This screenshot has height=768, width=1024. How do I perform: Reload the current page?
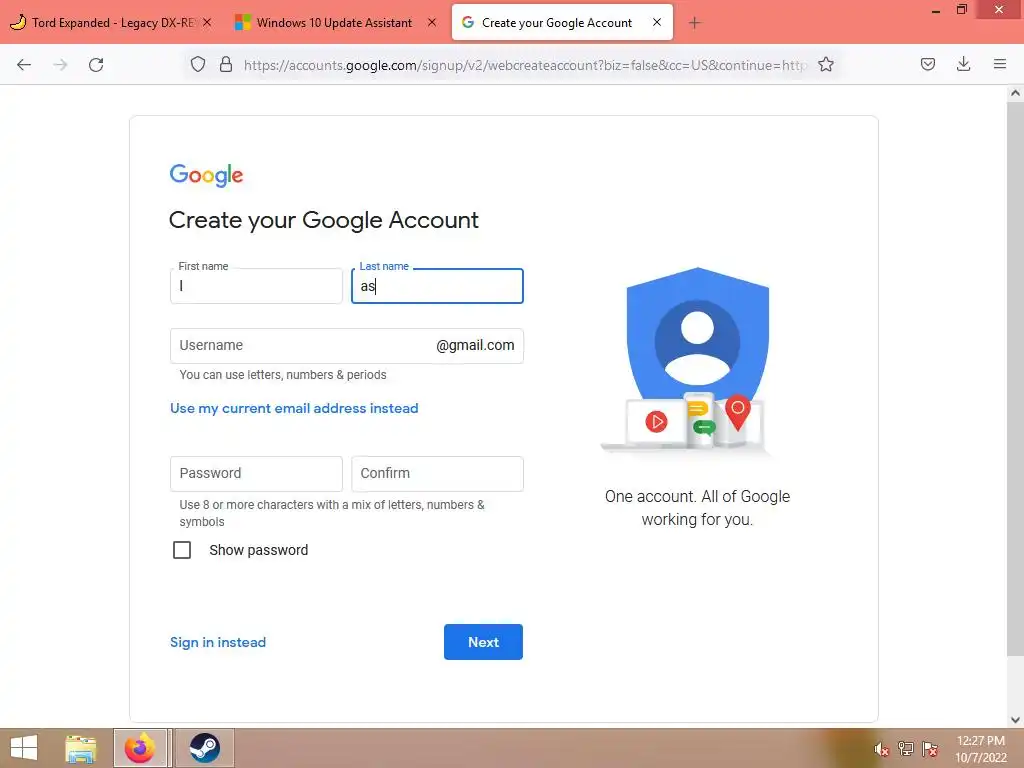pos(96,65)
